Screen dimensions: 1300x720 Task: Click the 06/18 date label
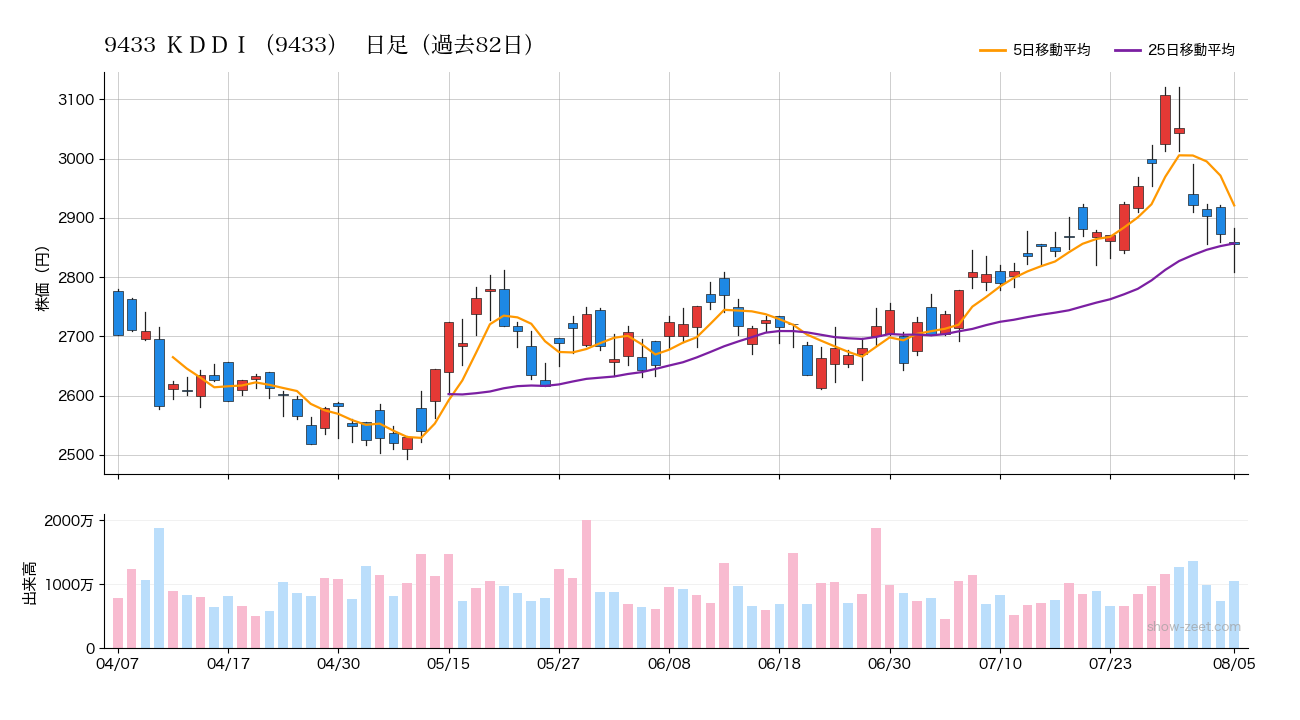pyautogui.click(x=779, y=663)
